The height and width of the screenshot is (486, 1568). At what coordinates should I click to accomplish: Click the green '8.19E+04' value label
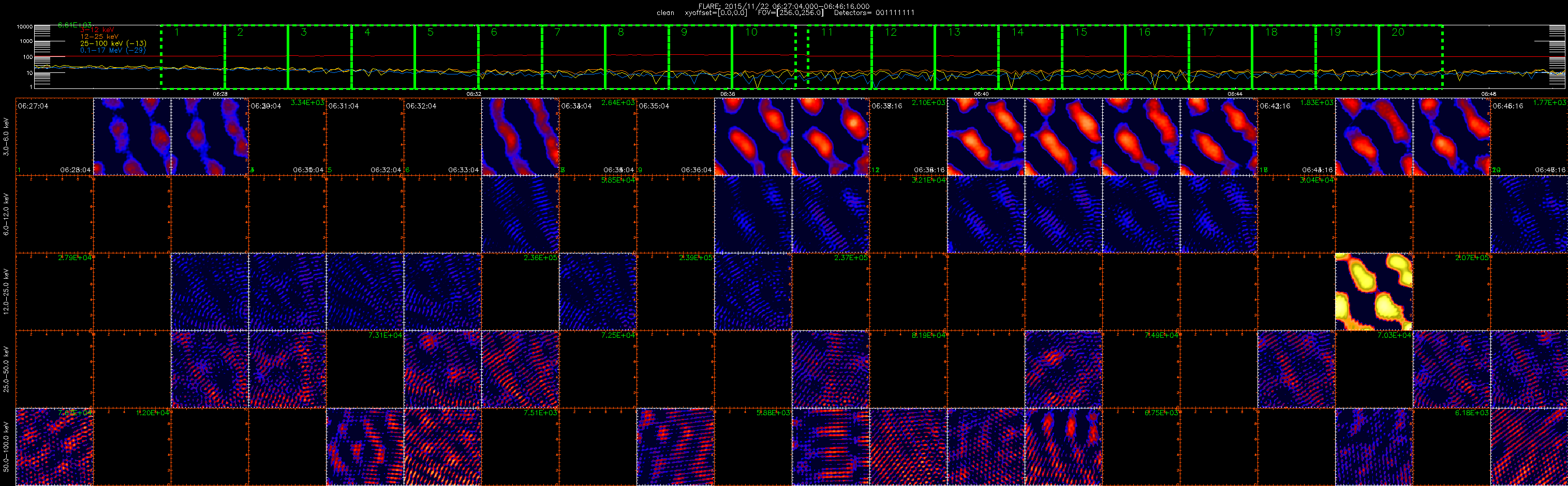(x=928, y=335)
